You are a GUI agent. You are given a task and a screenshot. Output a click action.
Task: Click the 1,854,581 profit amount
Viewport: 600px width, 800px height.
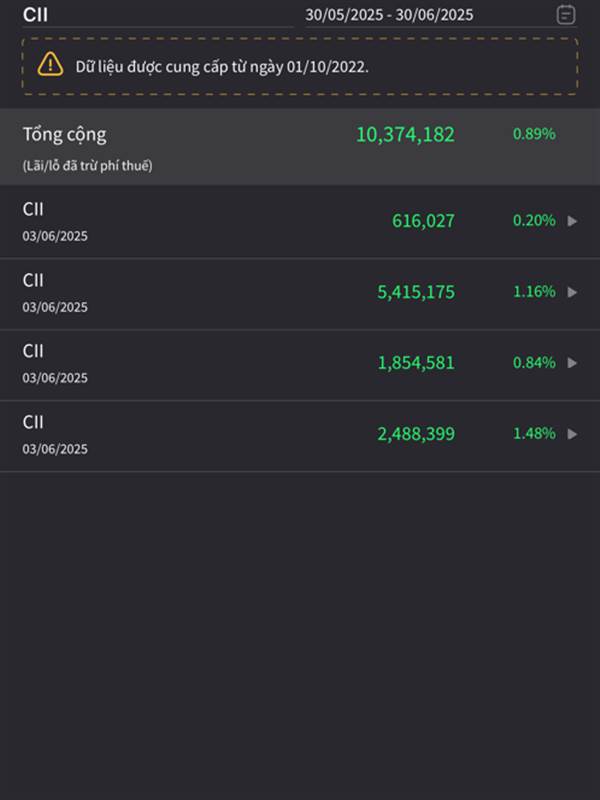[x=416, y=363]
